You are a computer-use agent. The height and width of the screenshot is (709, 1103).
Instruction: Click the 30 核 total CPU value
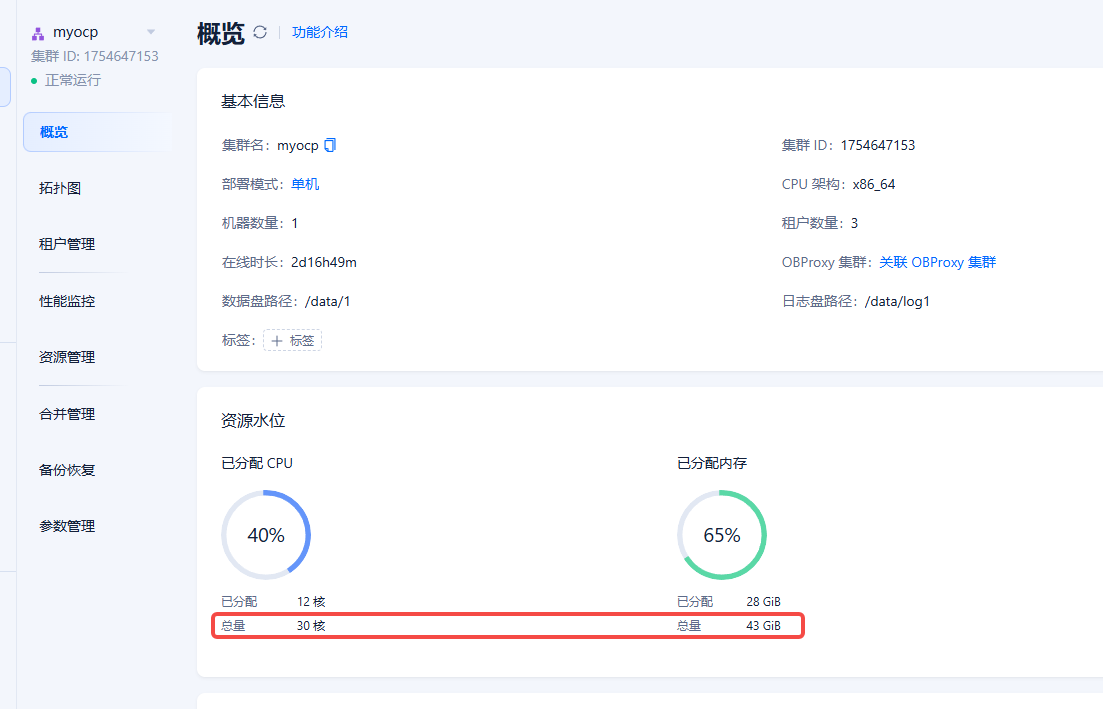[311, 626]
